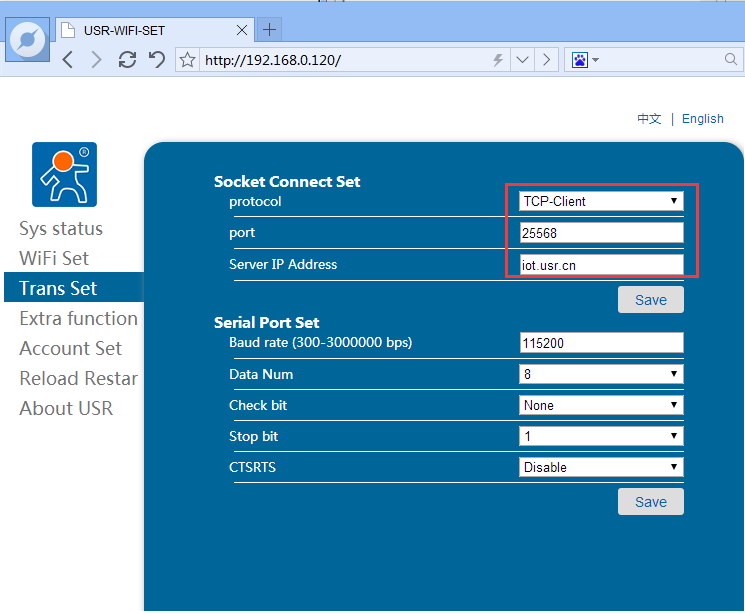The width and height of the screenshot is (745, 615).
Task: Expand the CTSRTS dropdown set to Disable
Action: click(601, 467)
